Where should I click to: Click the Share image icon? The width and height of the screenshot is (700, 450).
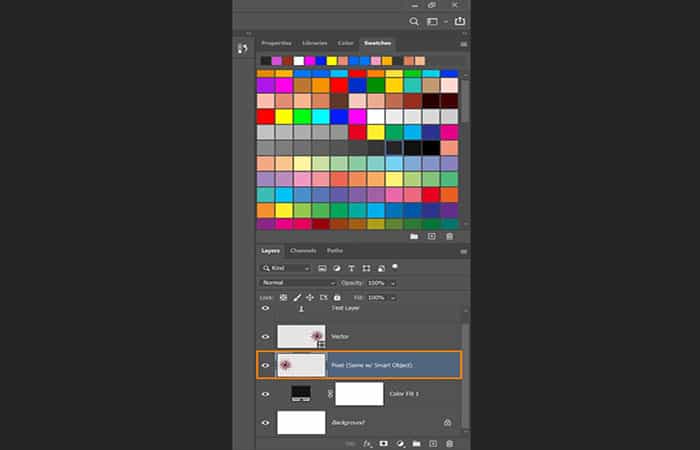459,21
